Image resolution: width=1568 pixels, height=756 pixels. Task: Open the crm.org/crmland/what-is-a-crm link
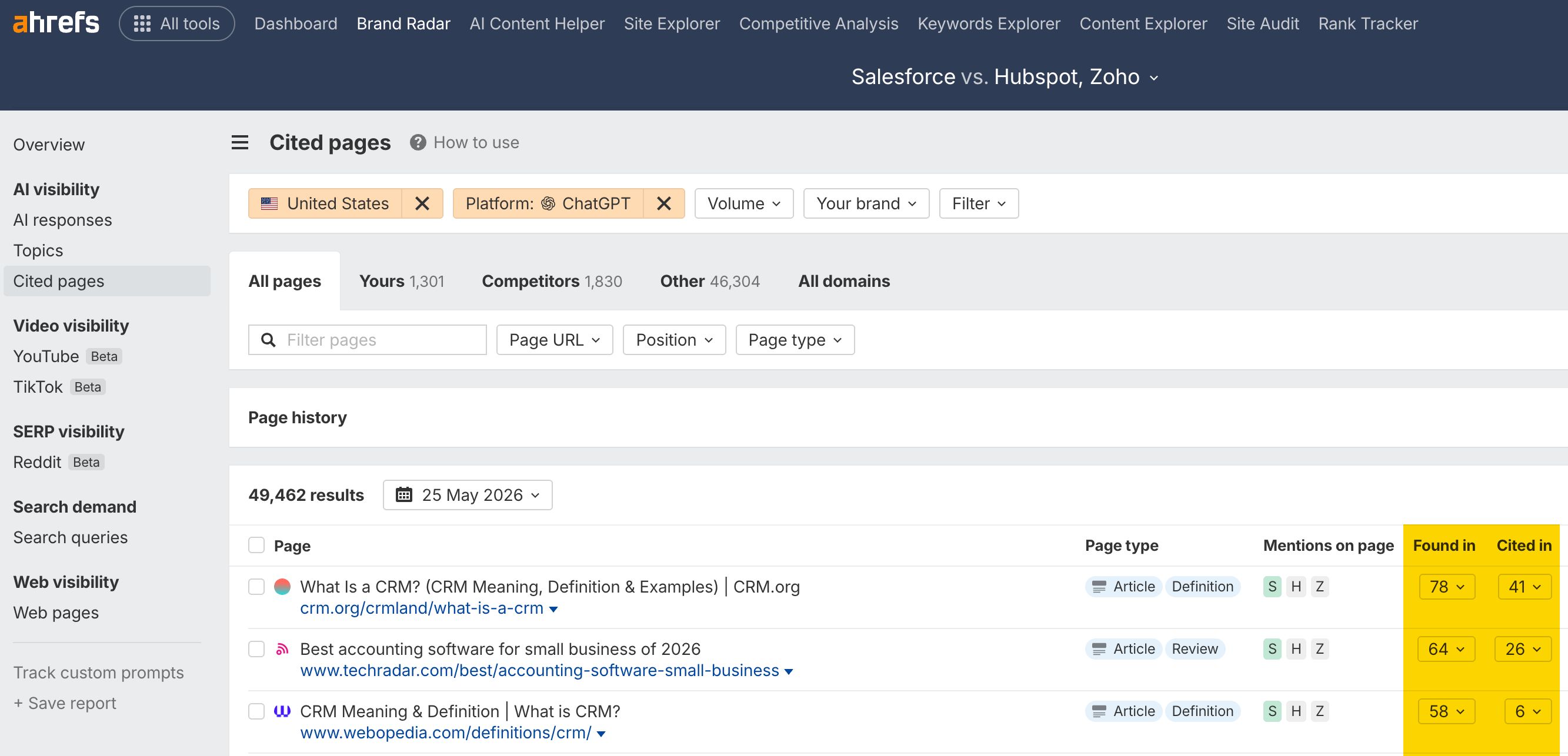tap(422, 608)
